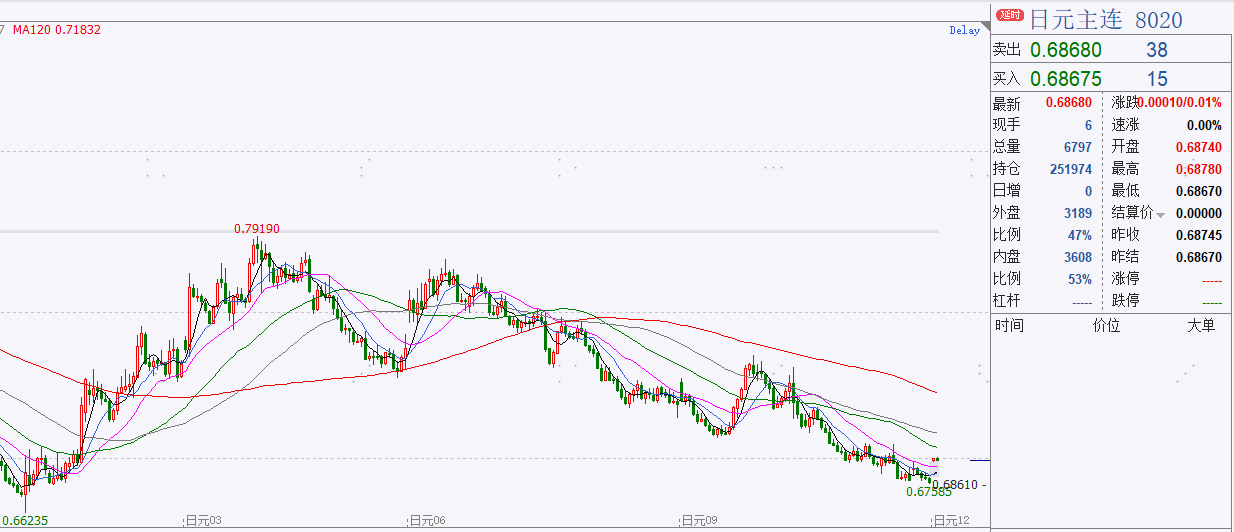Click the 最新 latest price value
Screen dimensions: 1234x532
click(x=1069, y=103)
